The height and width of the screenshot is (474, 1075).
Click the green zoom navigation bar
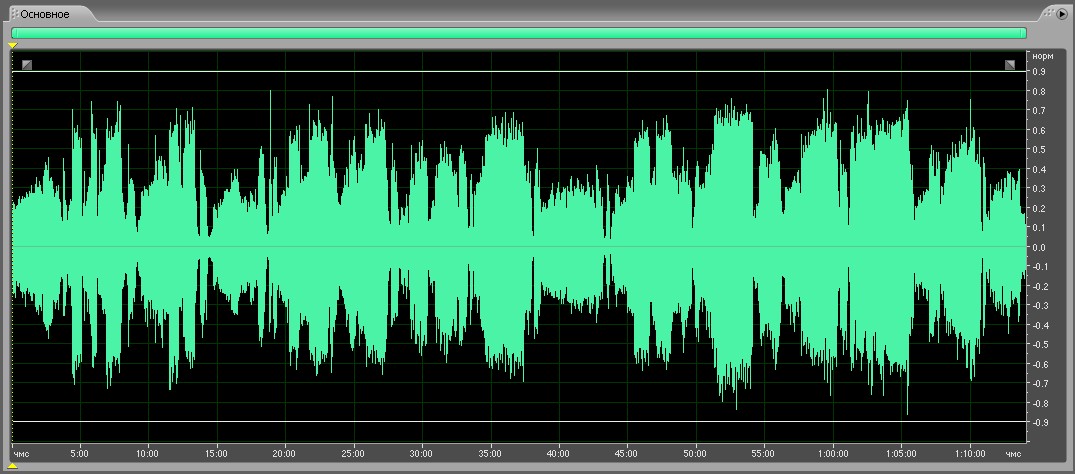518,33
